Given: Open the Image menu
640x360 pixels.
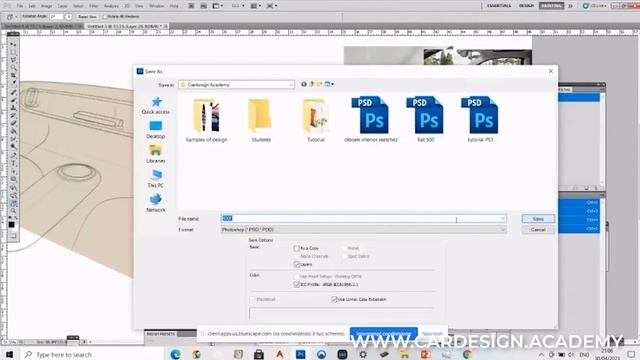Looking at the screenshot, I should pos(47,6).
